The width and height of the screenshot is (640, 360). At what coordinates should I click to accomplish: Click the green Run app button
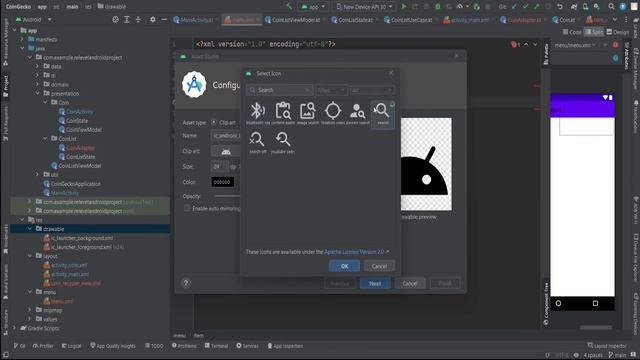[404, 7]
